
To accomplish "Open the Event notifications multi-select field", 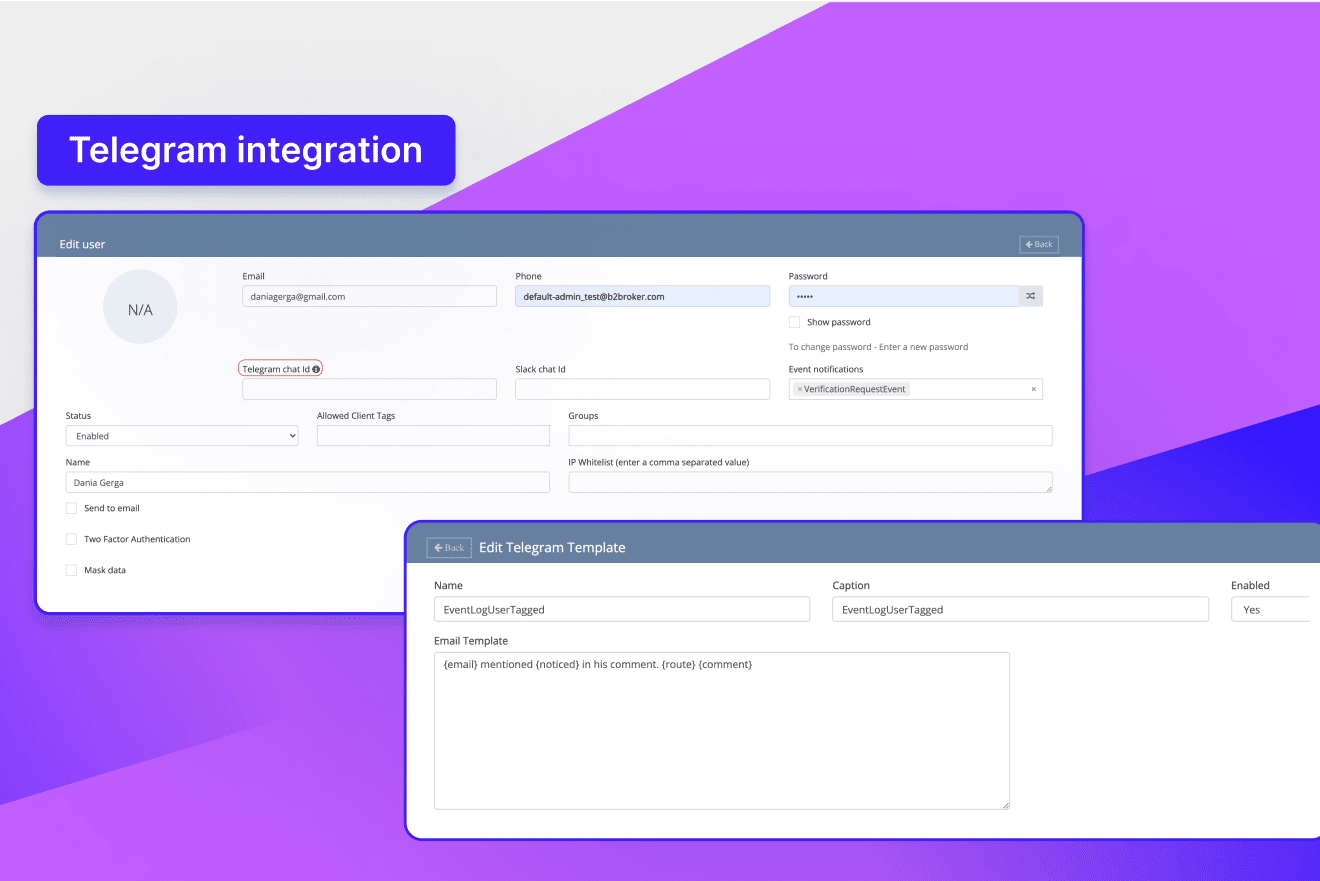I will click(915, 389).
